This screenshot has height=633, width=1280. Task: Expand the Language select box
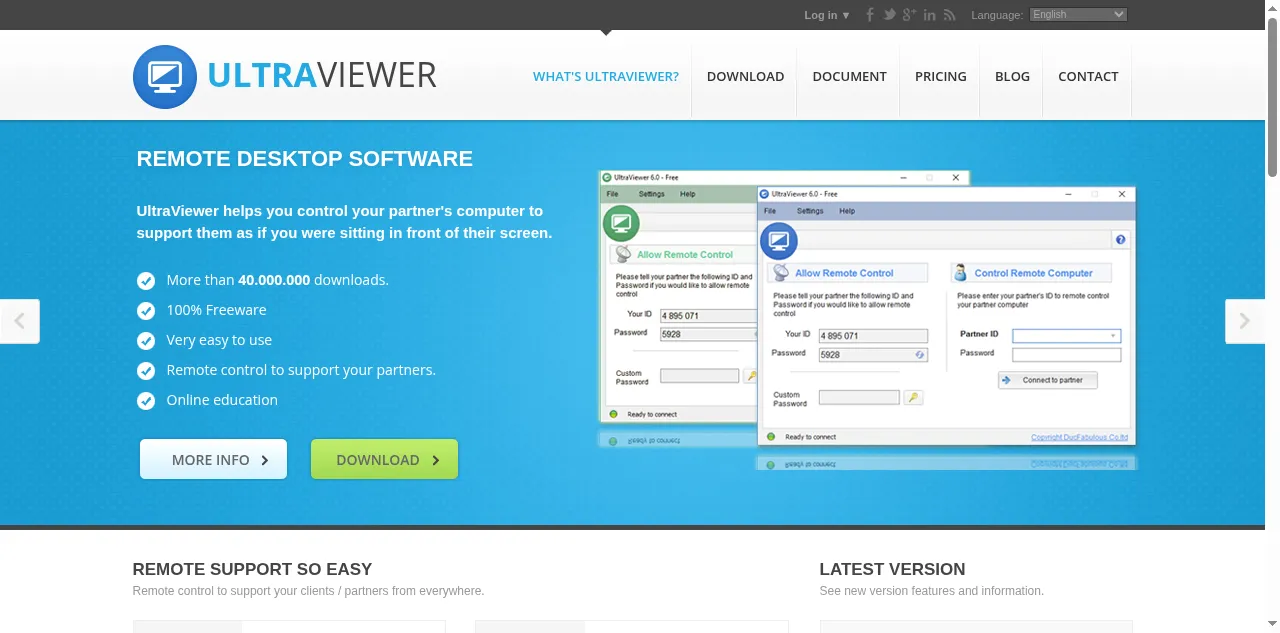coord(1079,15)
